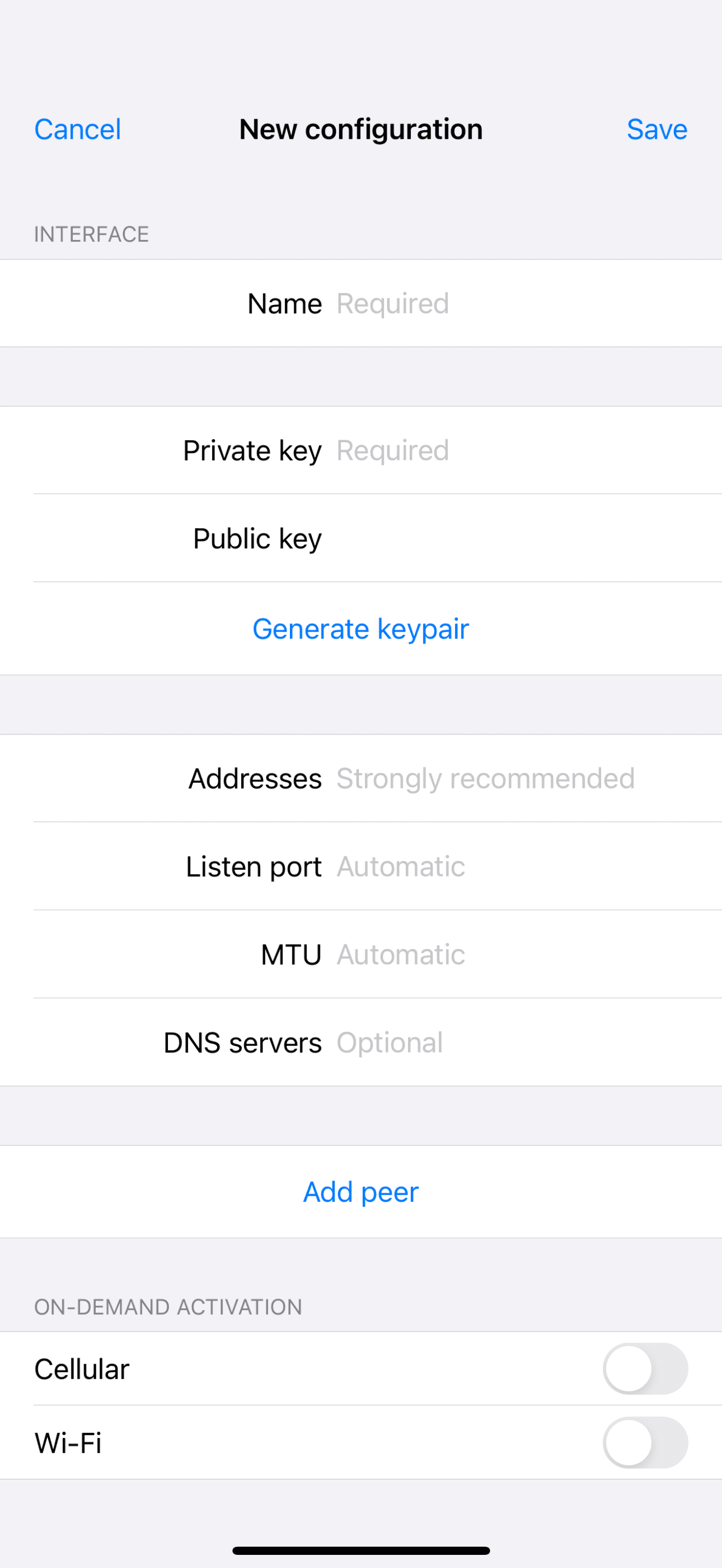Enable Cellular on-demand activation switch
Screen dimensions: 722x1568
click(645, 1369)
